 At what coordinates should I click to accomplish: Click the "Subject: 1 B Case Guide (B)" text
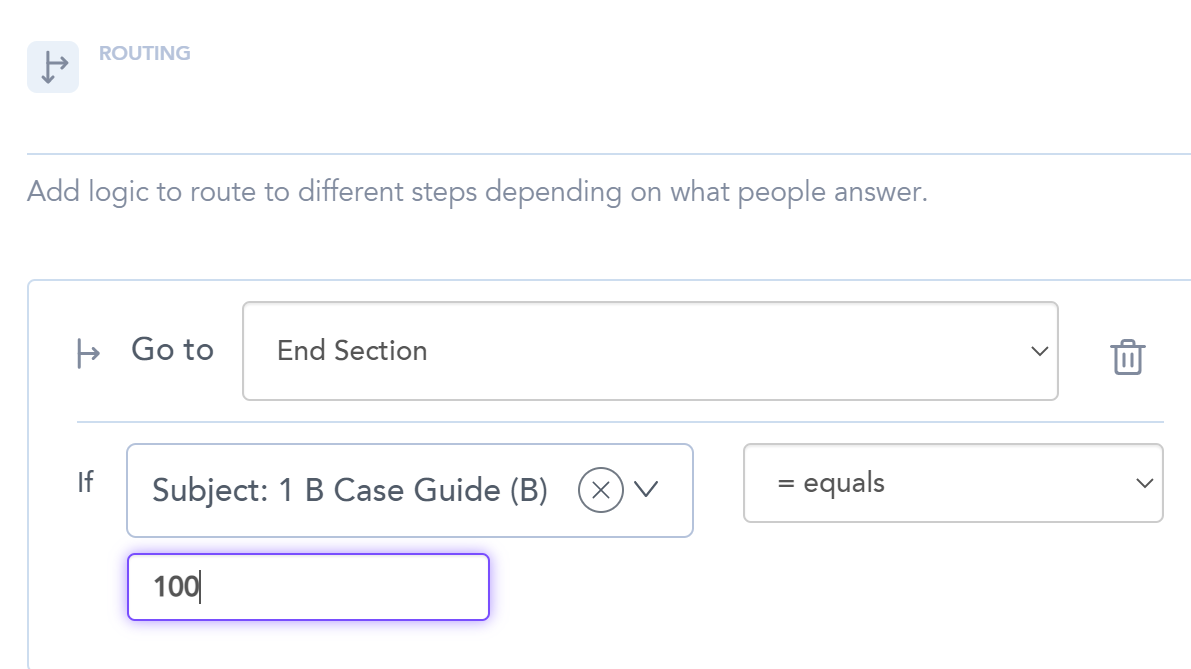(350, 490)
